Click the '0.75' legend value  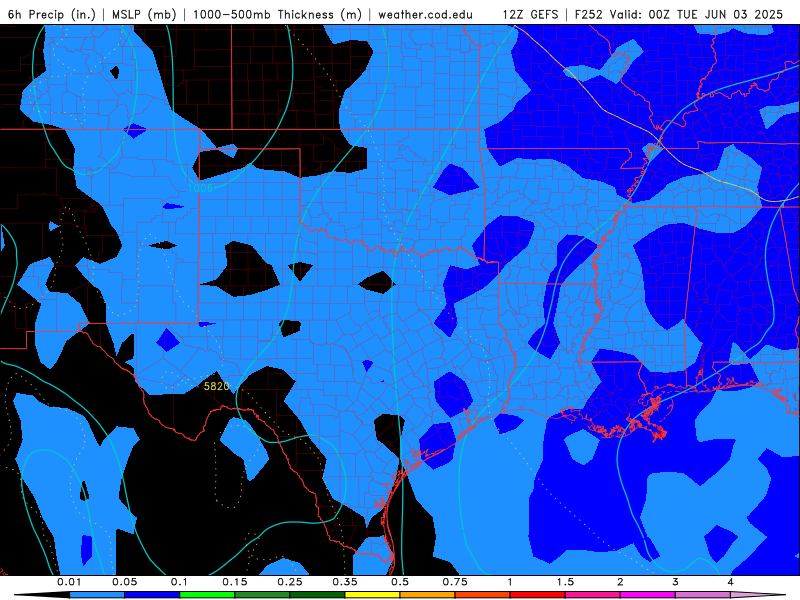(455, 582)
